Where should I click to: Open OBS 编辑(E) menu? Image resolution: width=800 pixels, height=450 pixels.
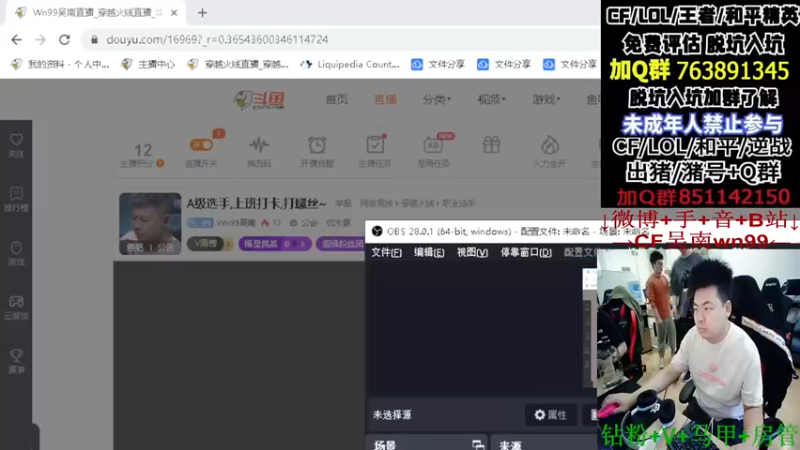(x=429, y=253)
